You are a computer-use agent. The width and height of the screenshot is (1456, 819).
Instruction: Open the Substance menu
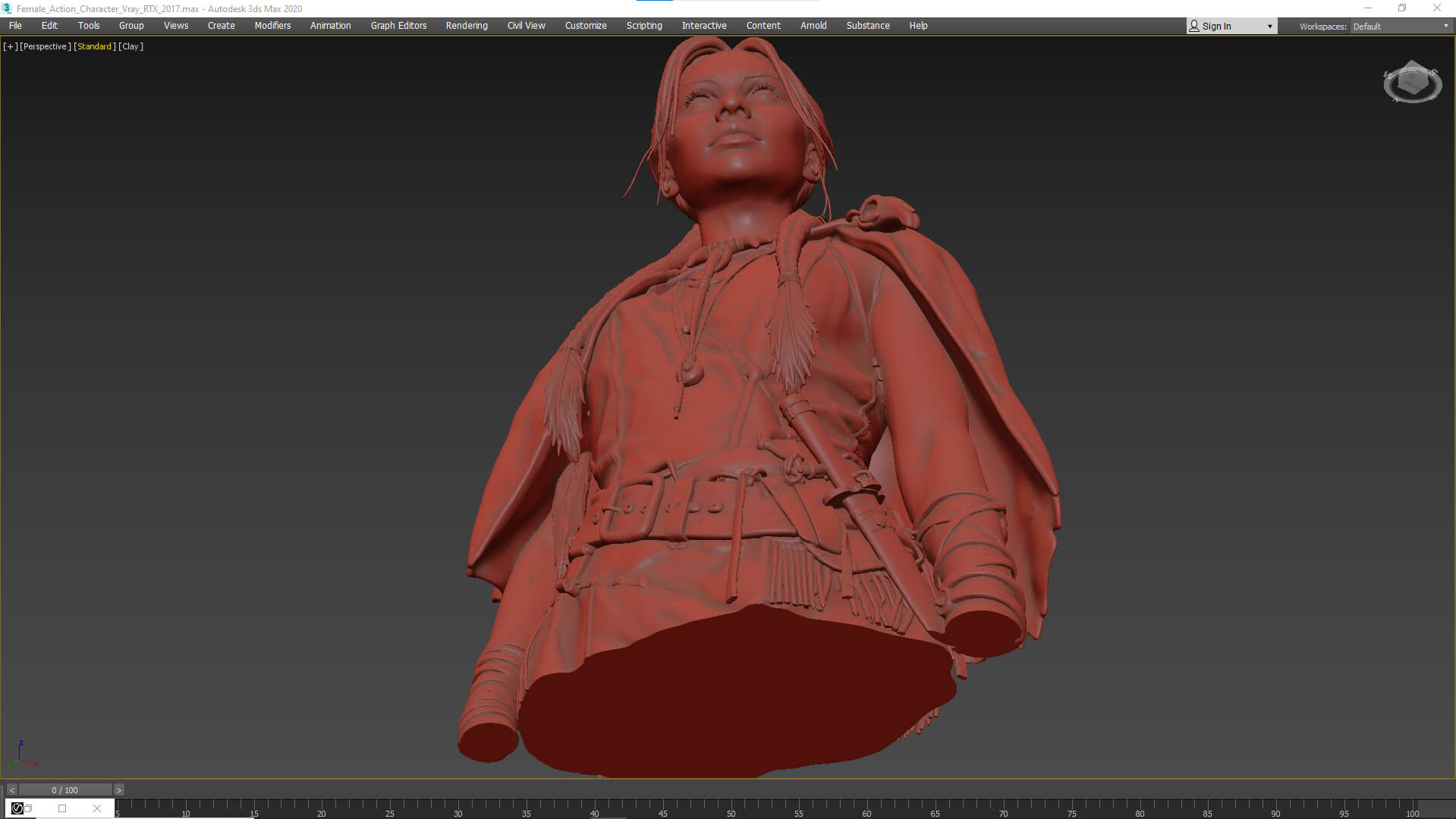(868, 26)
